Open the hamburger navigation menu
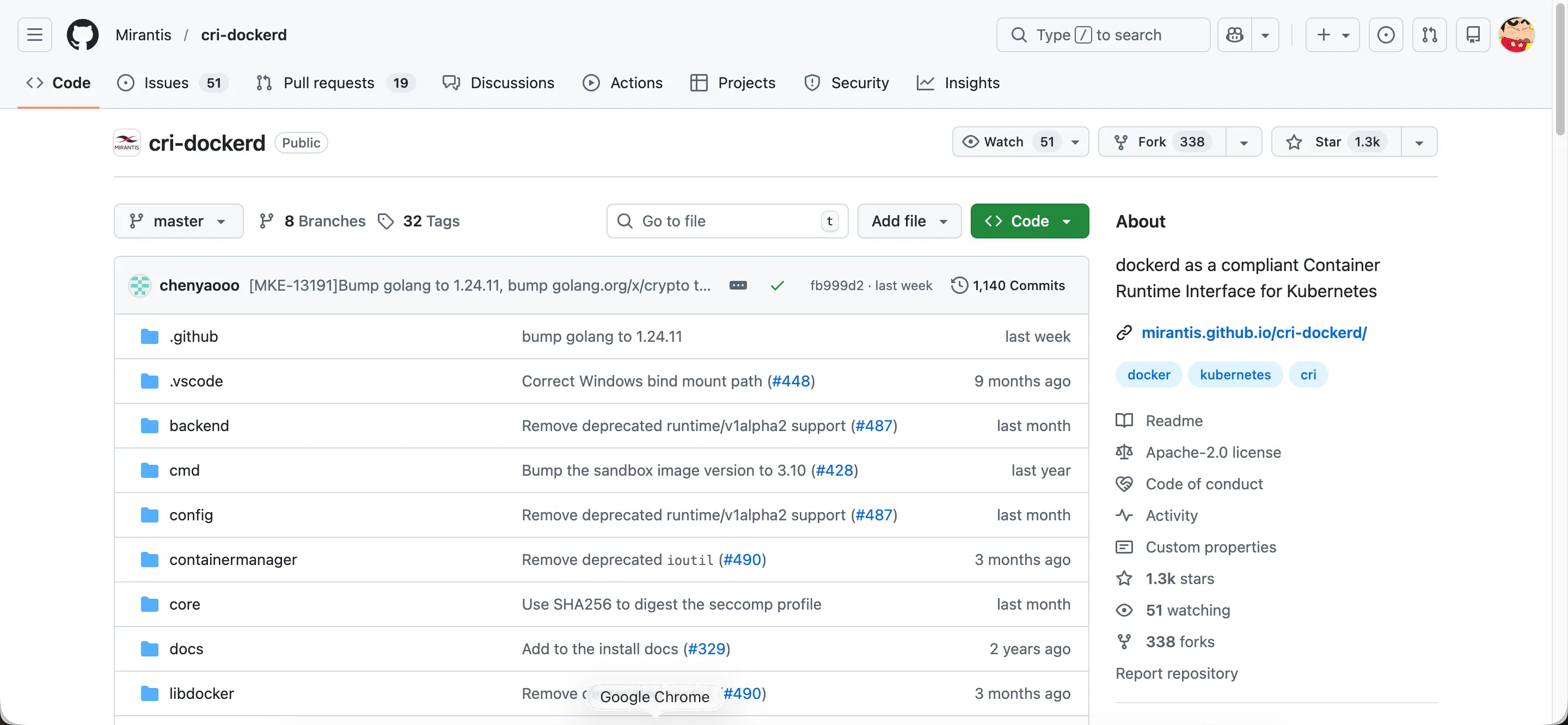 coord(35,35)
